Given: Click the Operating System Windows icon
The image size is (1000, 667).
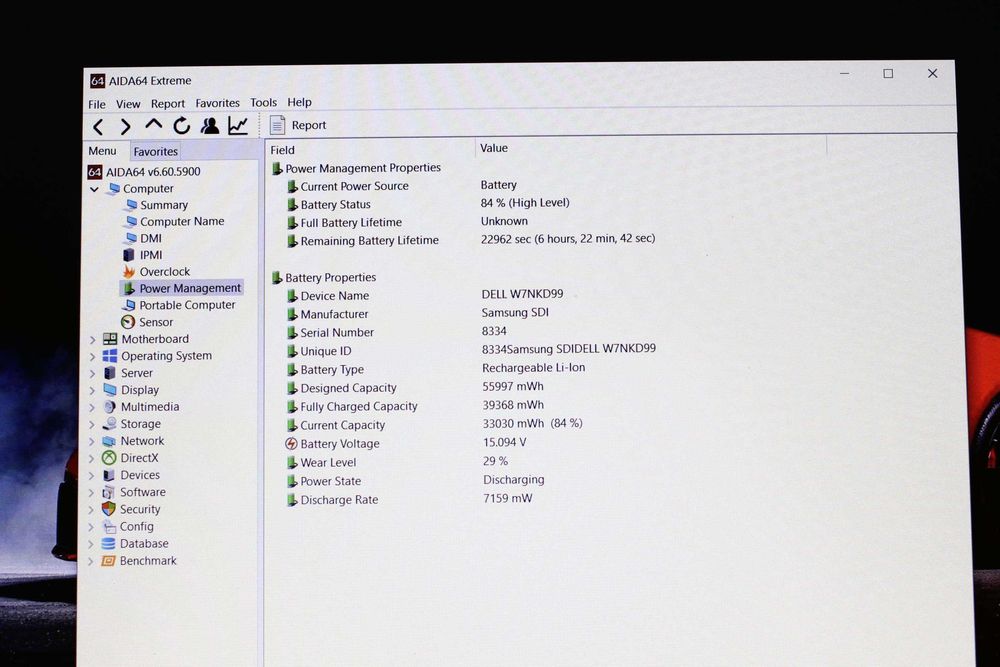Looking at the screenshot, I should [x=110, y=356].
